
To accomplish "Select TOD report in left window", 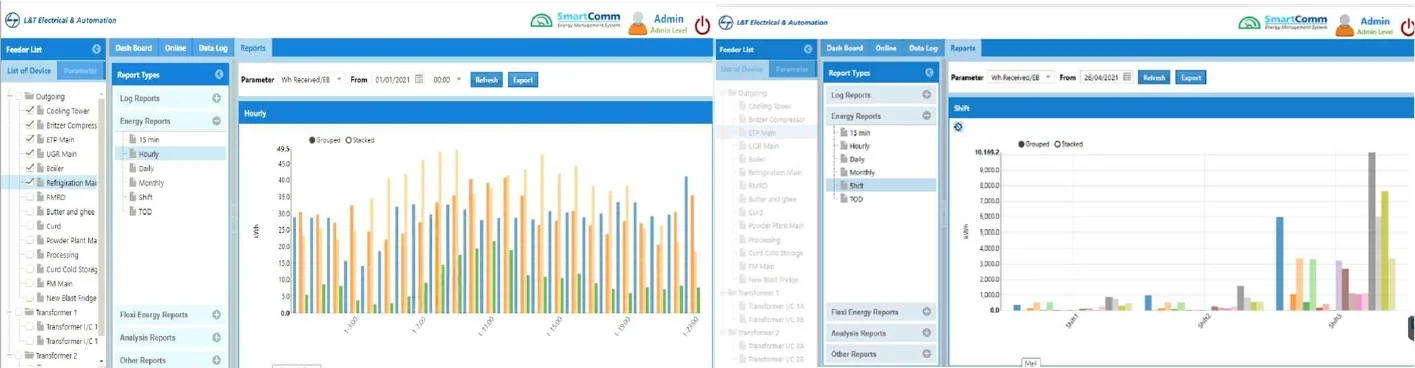I will point(145,211).
